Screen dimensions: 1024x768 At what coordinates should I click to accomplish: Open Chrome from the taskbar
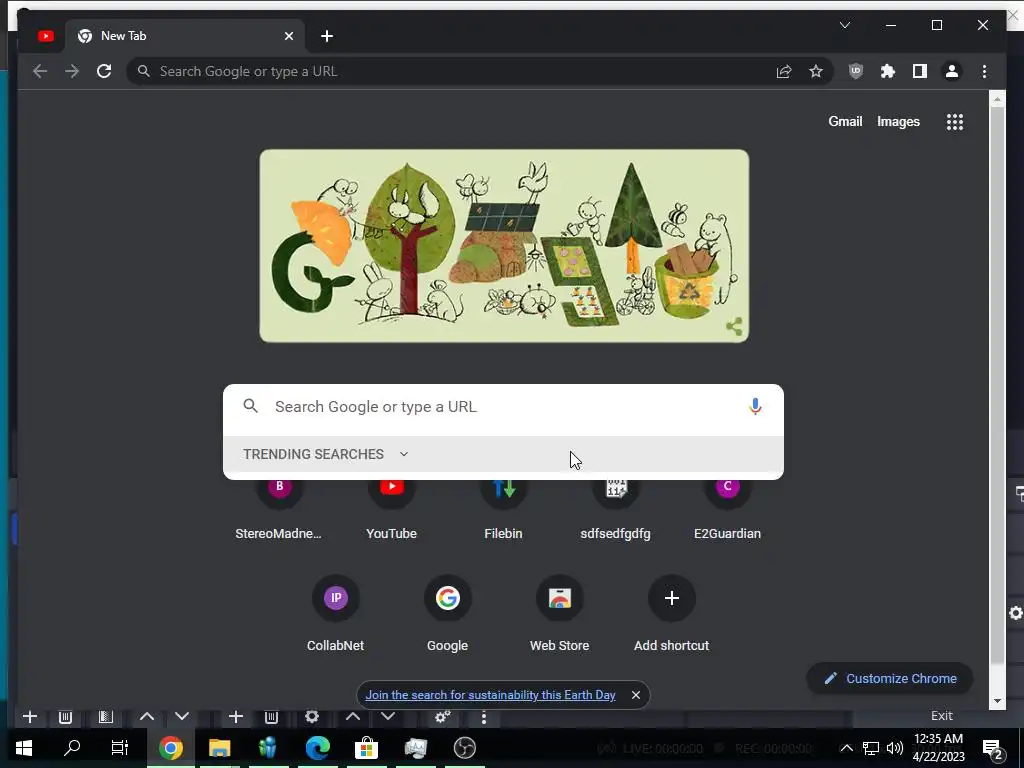click(170, 748)
